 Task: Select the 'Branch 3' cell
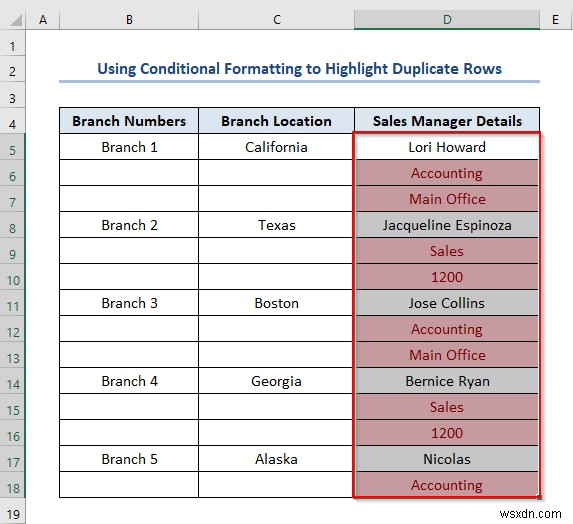coord(129,303)
